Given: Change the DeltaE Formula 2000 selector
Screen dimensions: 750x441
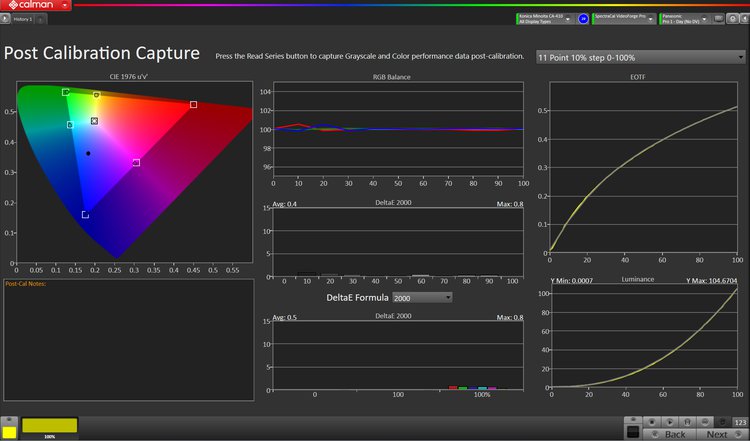Looking at the screenshot, I should click(x=421, y=297).
